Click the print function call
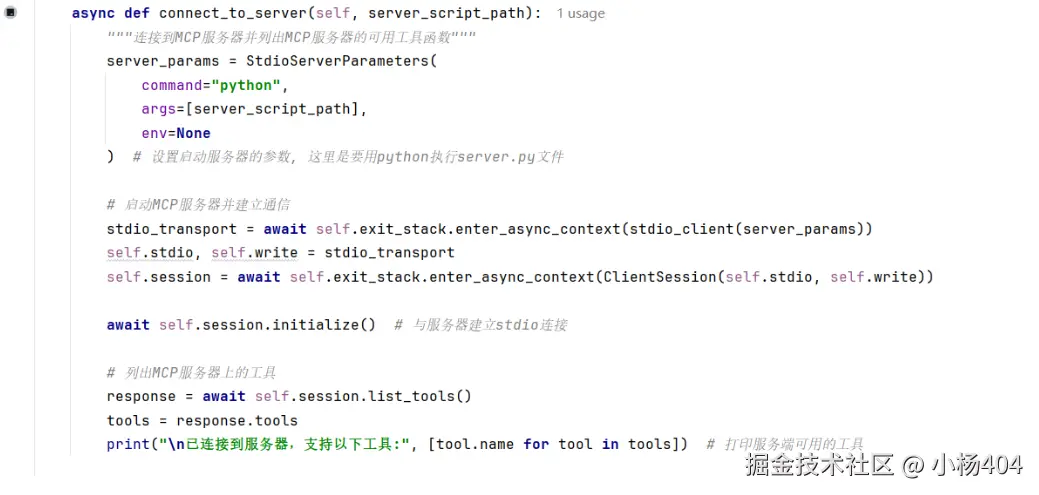Image resolution: width=1039 pixels, height=495 pixels. point(126,444)
